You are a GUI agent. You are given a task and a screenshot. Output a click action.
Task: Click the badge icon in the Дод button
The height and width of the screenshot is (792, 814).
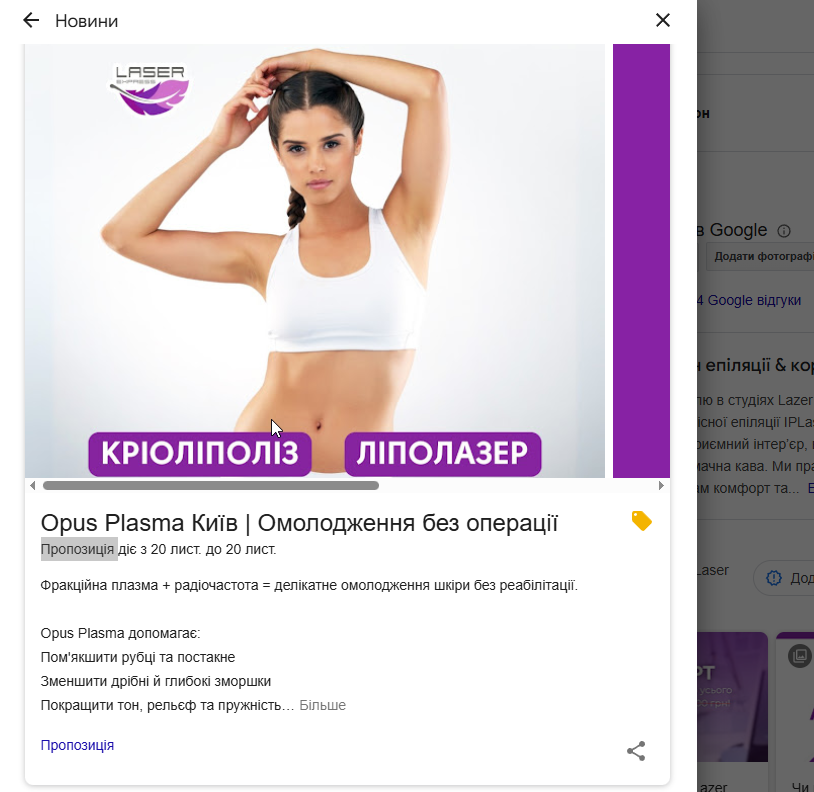point(774,578)
